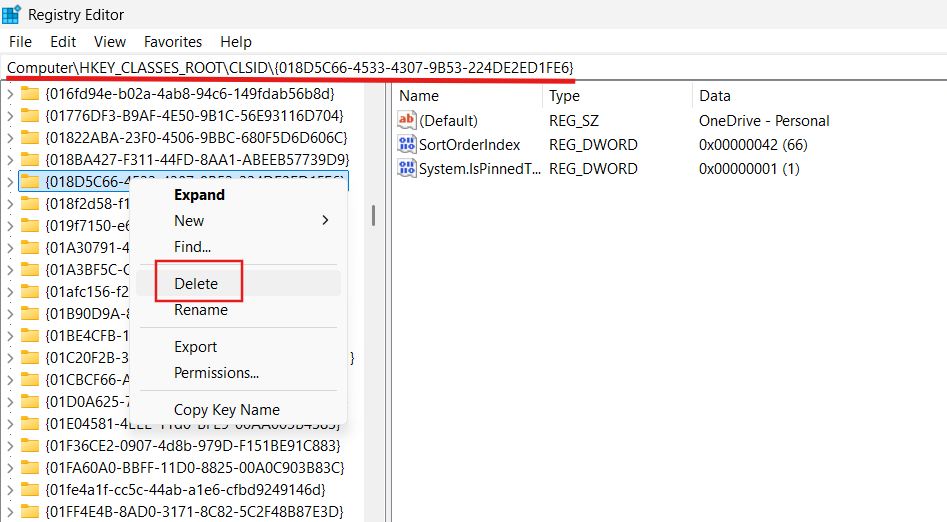The height and width of the screenshot is (522, 947).
Task: Expand the {01F36CE2-0907-4d8b-979D-F151BE91C883} key
Action: pyautogui.click(x=10, y=446)
